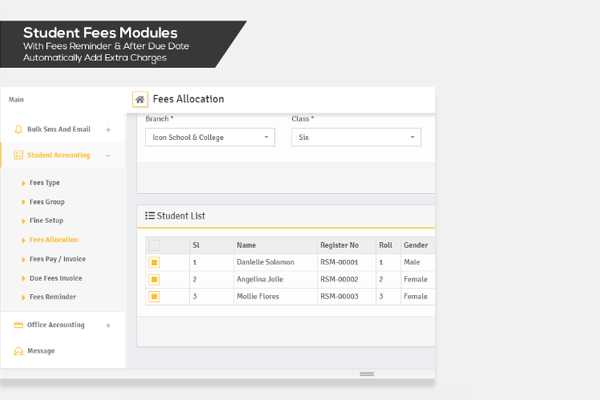This screenshot has width=600, height=400.
Task: Open the Class dropdown showing Six
Action: tap(355, 137)
